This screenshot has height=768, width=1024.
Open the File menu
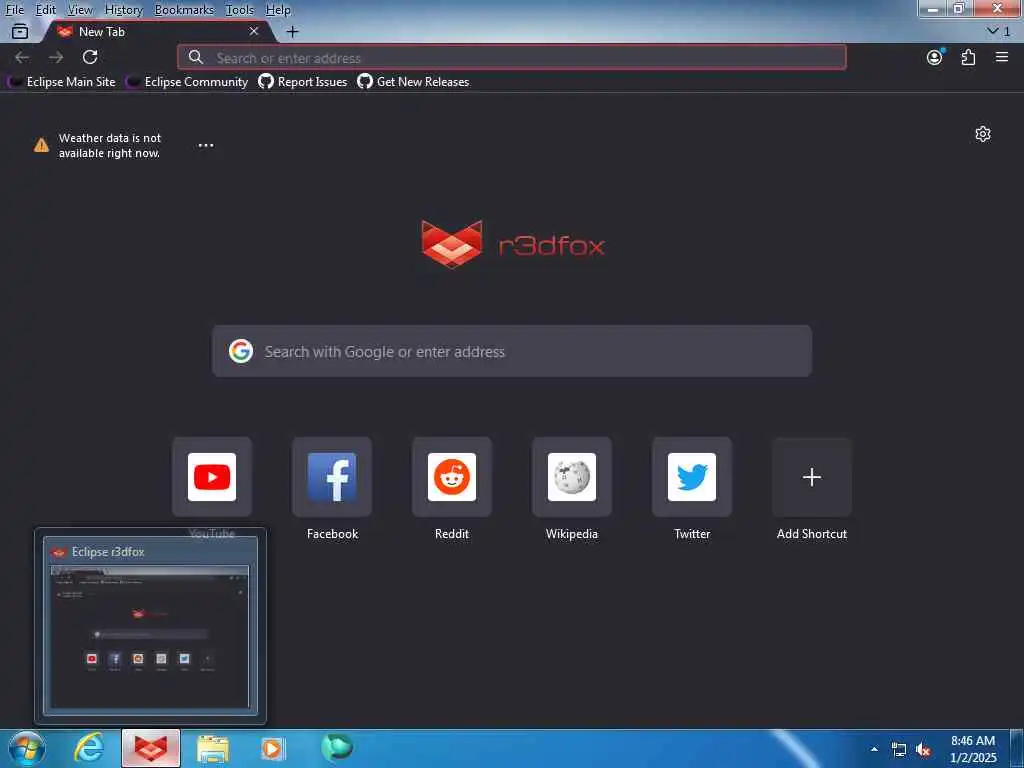14,10
